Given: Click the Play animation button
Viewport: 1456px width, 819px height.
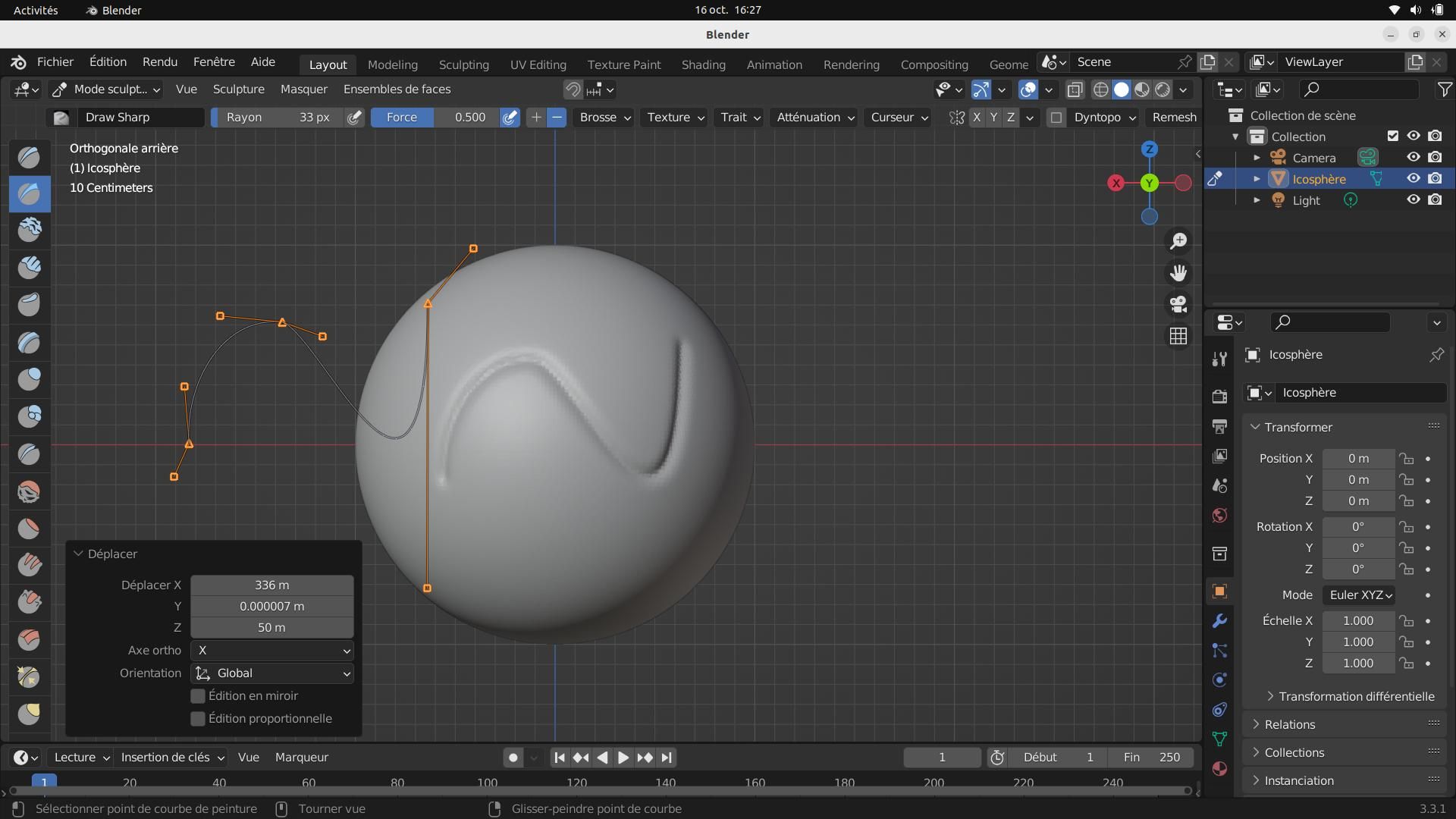Looking at the screenshot, I should coord(623,758).
